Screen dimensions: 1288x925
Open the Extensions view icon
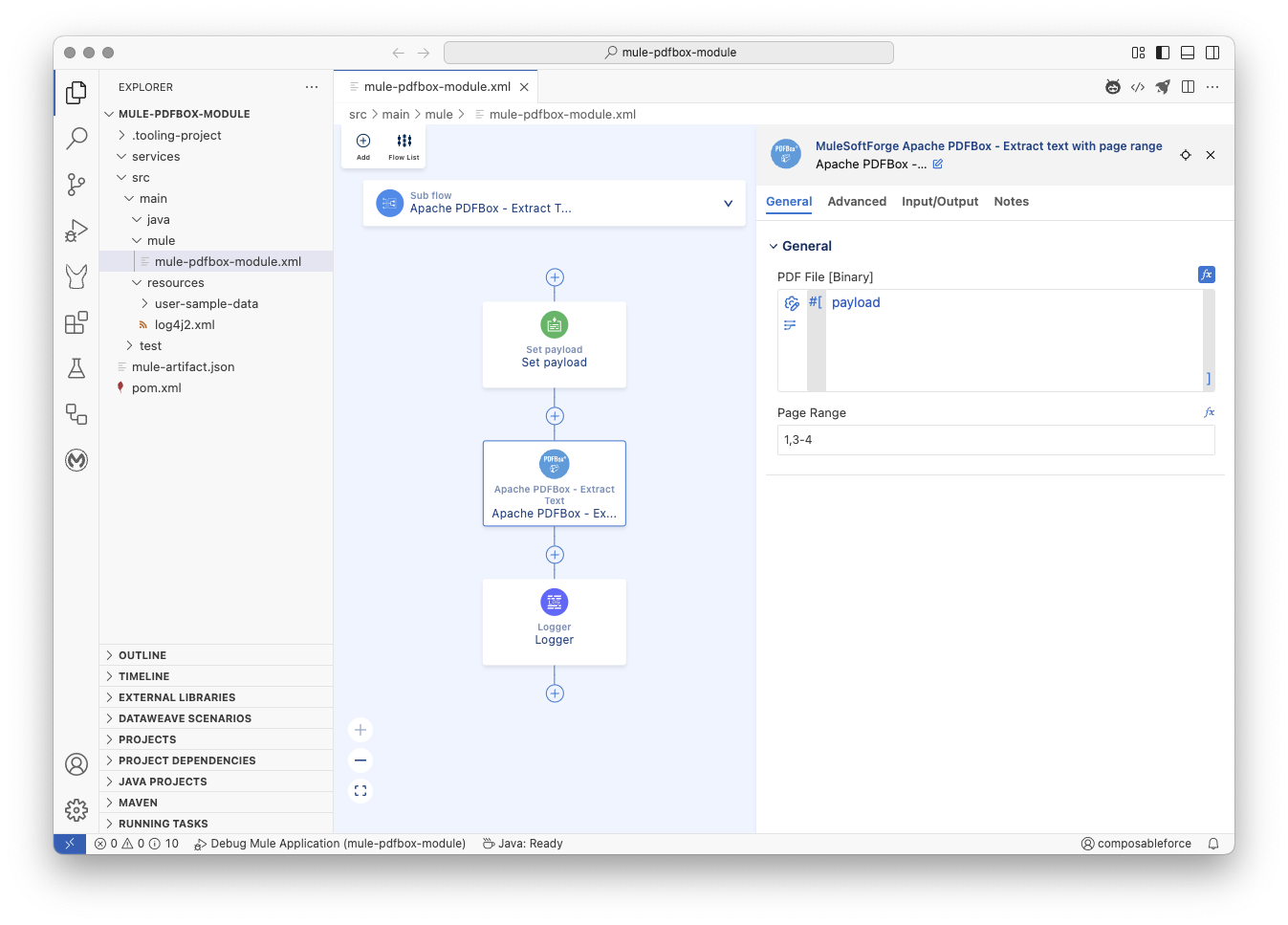[76, 322]
